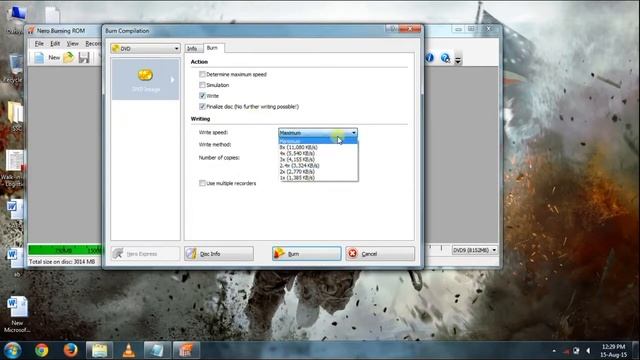Open the file explorer taskbar icon
The height and width of the screenshot is (360, 640).
[99, 350]
